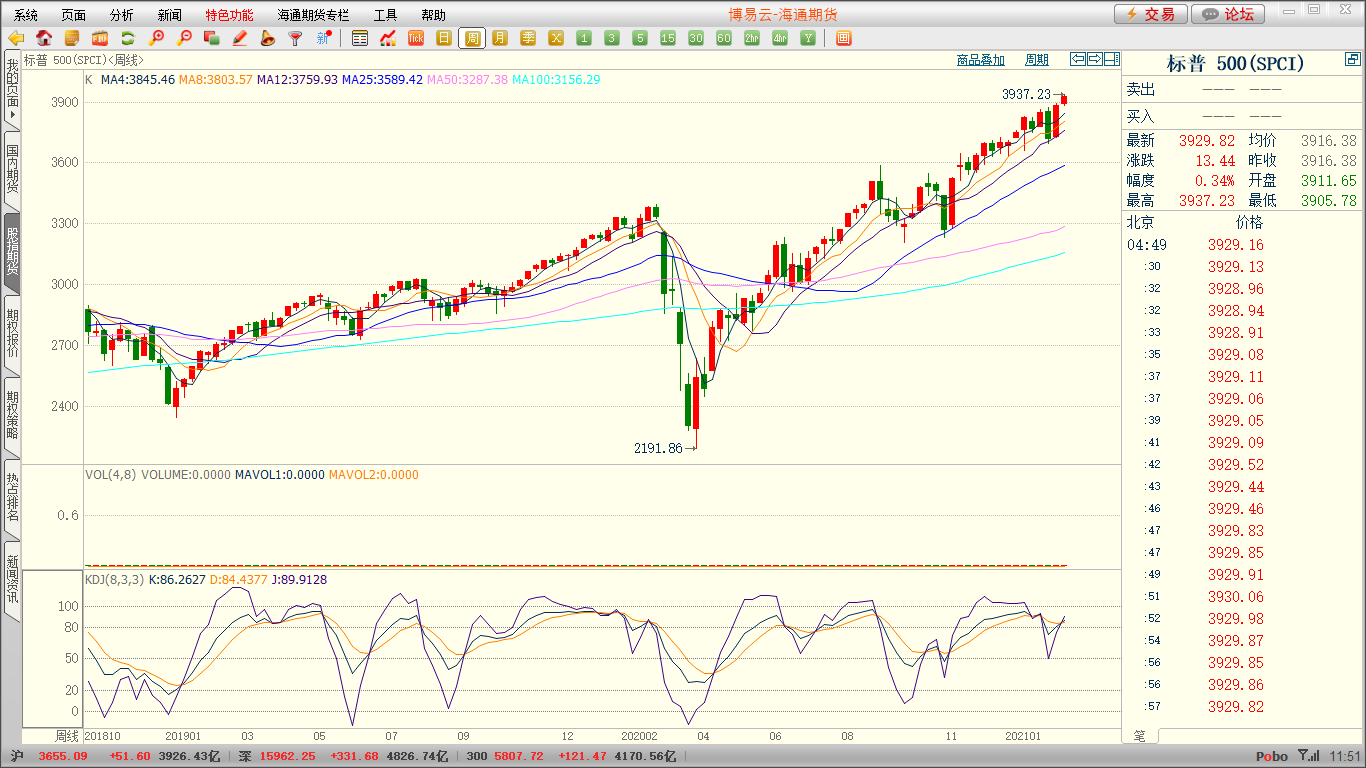Restore the quote panel window icon

point(1352,61)
